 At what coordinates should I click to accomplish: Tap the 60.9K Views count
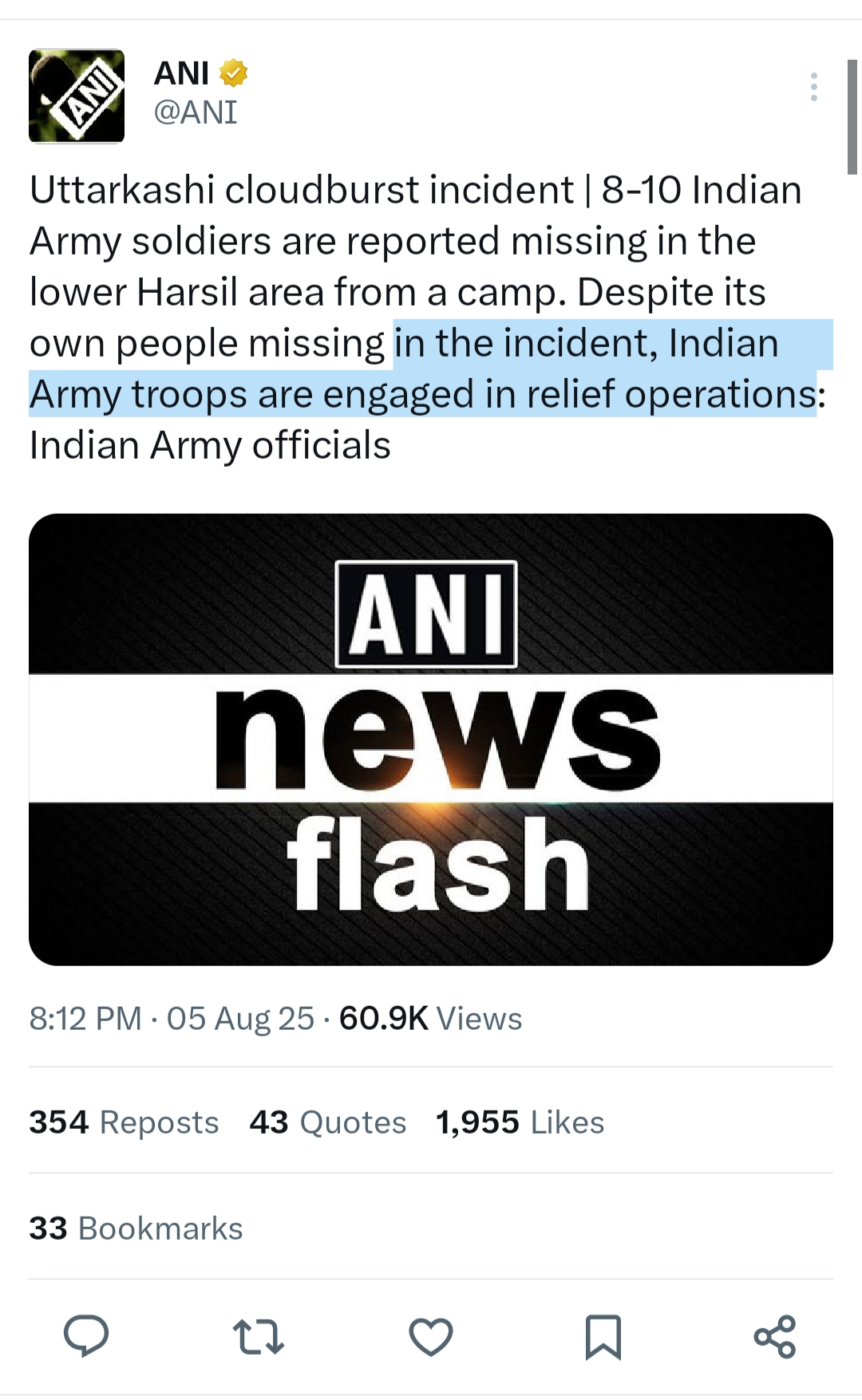[x=430, y=1019]
